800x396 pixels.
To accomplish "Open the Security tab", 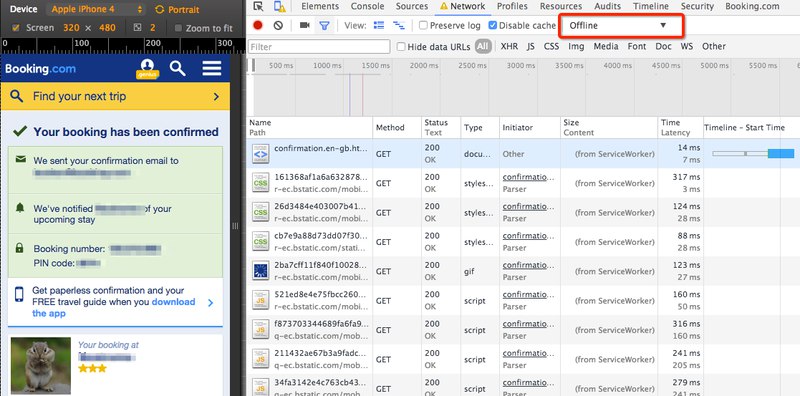I will pyautogui.click(x=697, y=7).
